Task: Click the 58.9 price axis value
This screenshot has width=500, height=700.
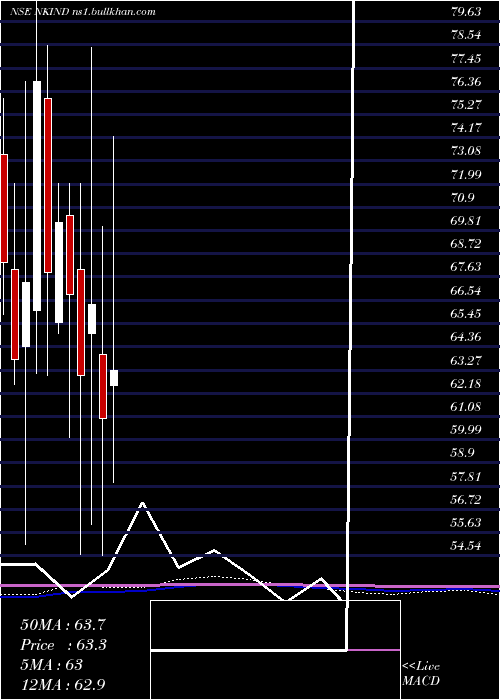Action: (x=462, y=453)
